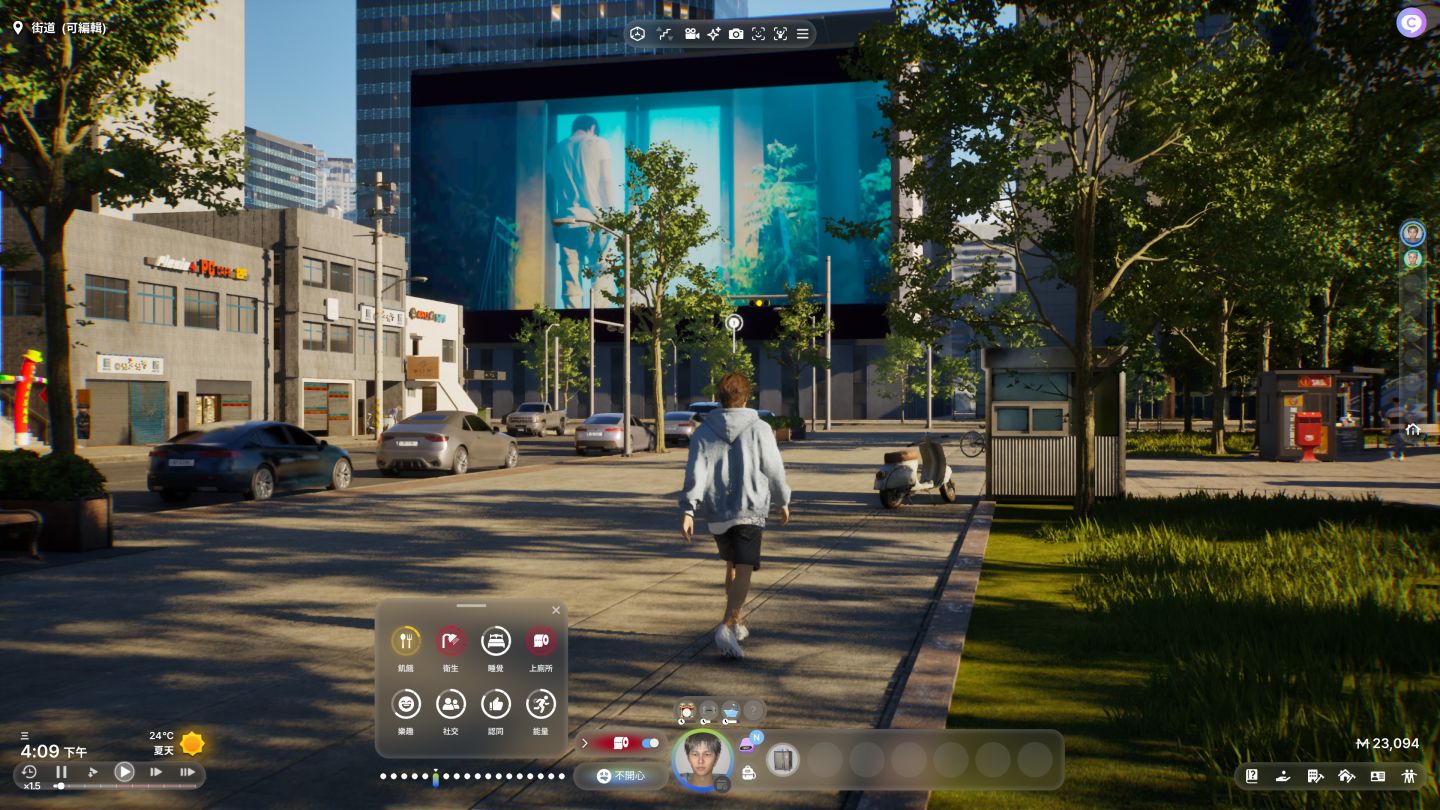Set game speed to fastest forward
1440x810 pixels.
(x=187, y=772)
